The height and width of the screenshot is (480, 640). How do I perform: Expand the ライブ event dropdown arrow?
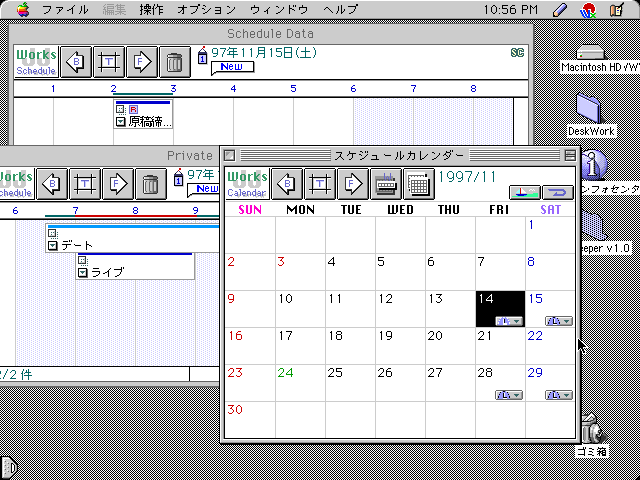[83, 272]
